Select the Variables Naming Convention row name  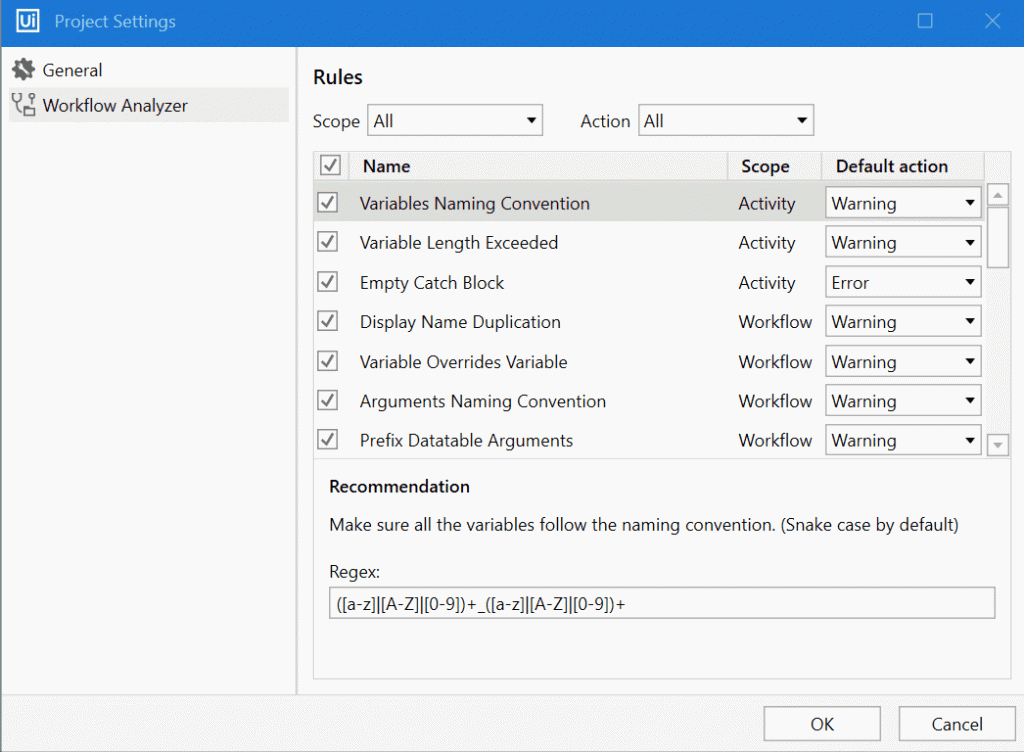point(475,204)
